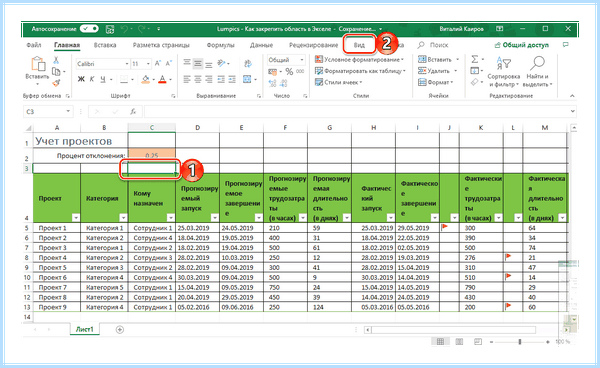Click the red Font Color A swatch

point(163,80)
